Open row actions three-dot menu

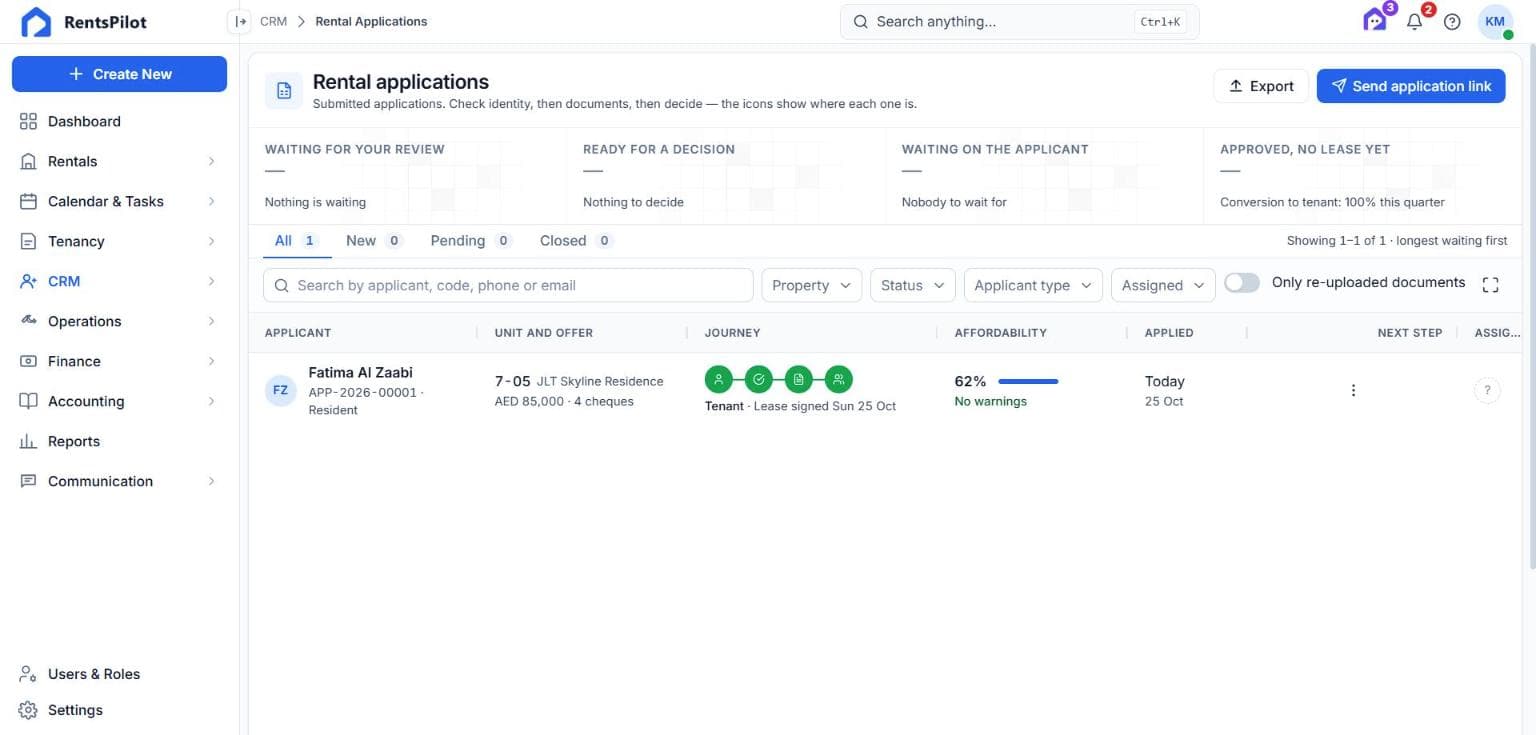(1353, 390)
